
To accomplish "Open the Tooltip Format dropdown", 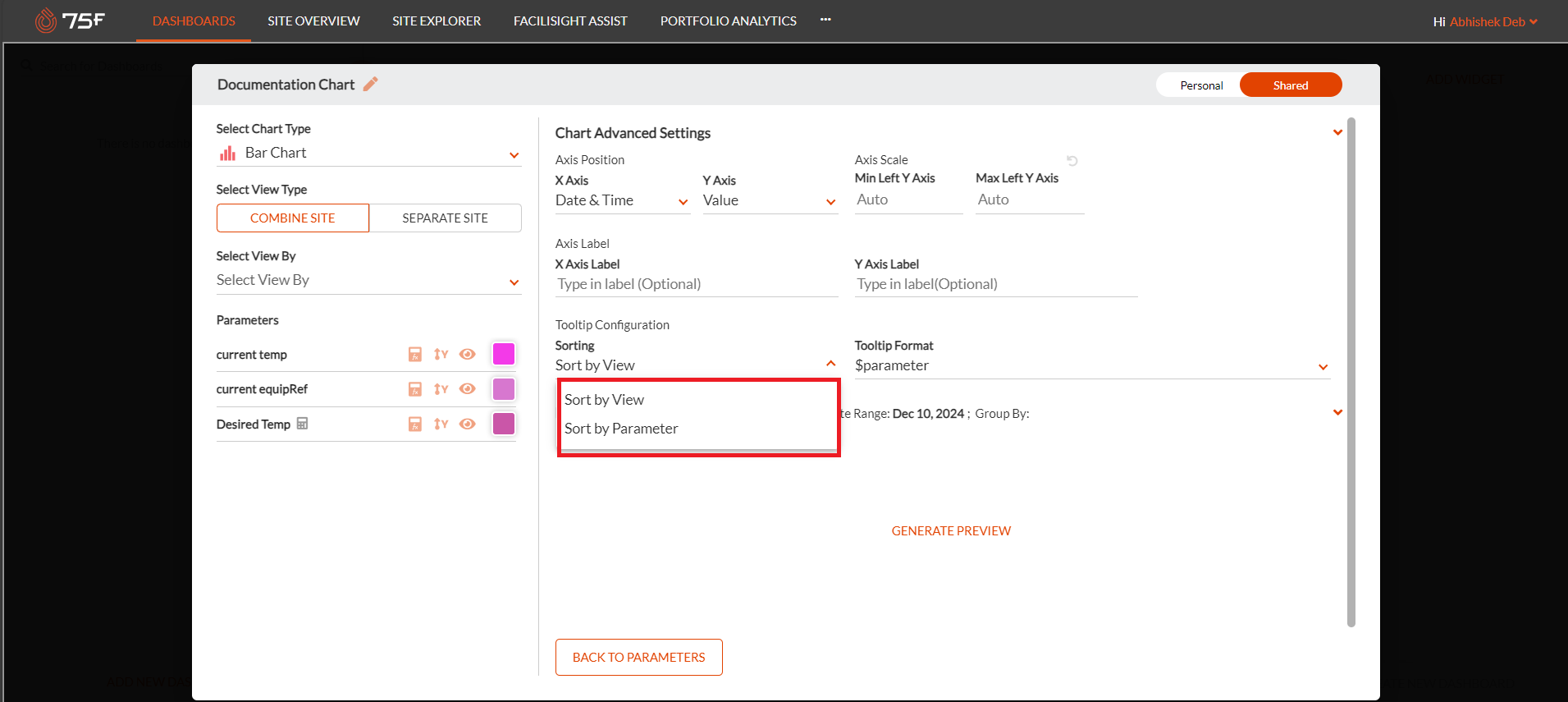I will (x=1092, y=366).
